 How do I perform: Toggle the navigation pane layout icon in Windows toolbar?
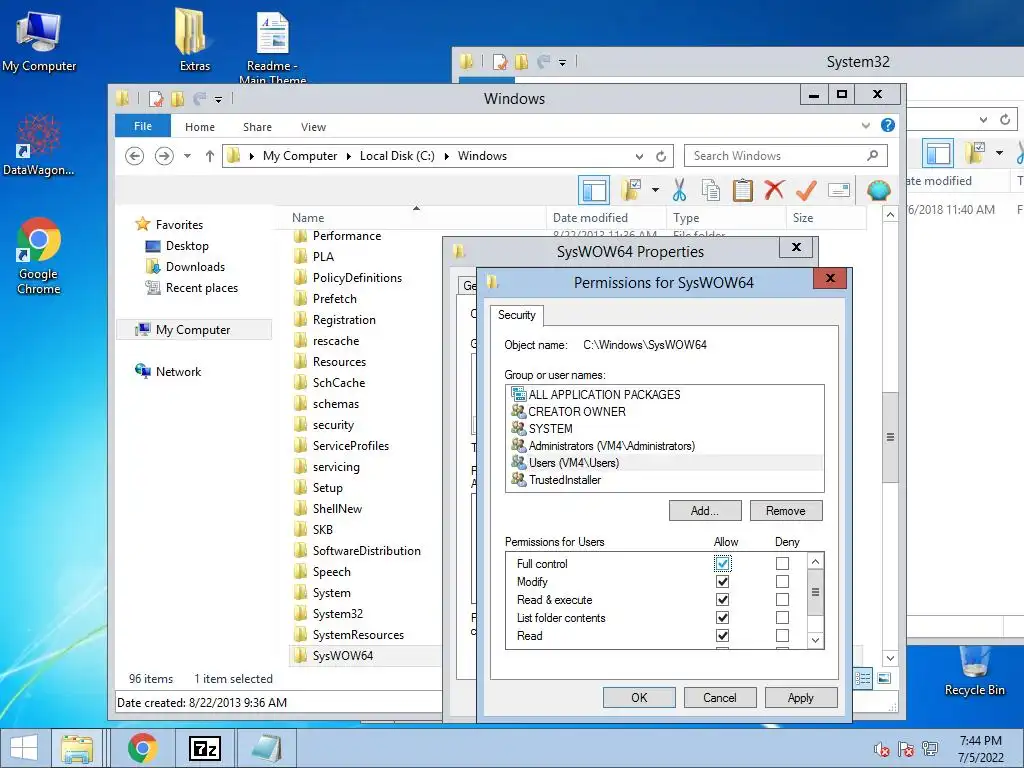(x=594, y=191)
